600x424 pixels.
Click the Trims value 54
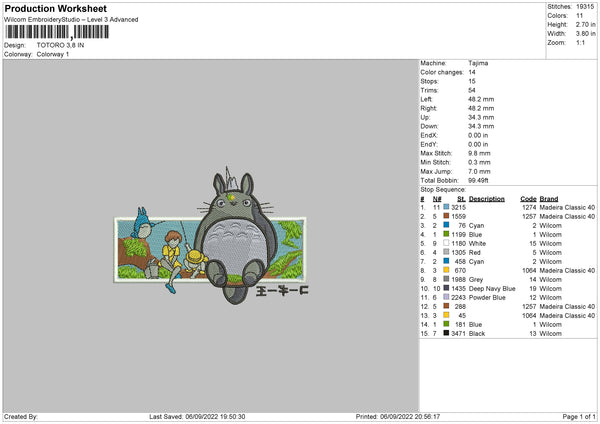click(472, 90)
